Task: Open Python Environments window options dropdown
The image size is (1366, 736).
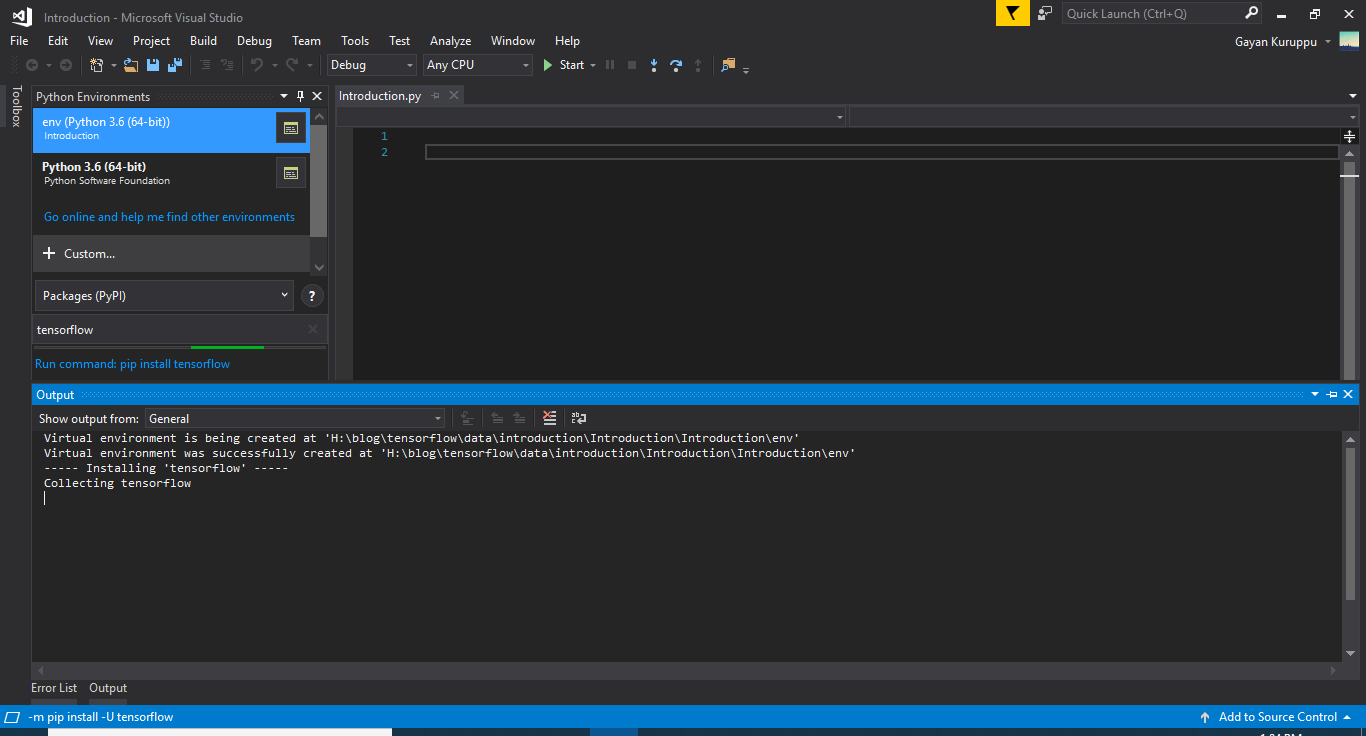Action: tap(284, 96)
